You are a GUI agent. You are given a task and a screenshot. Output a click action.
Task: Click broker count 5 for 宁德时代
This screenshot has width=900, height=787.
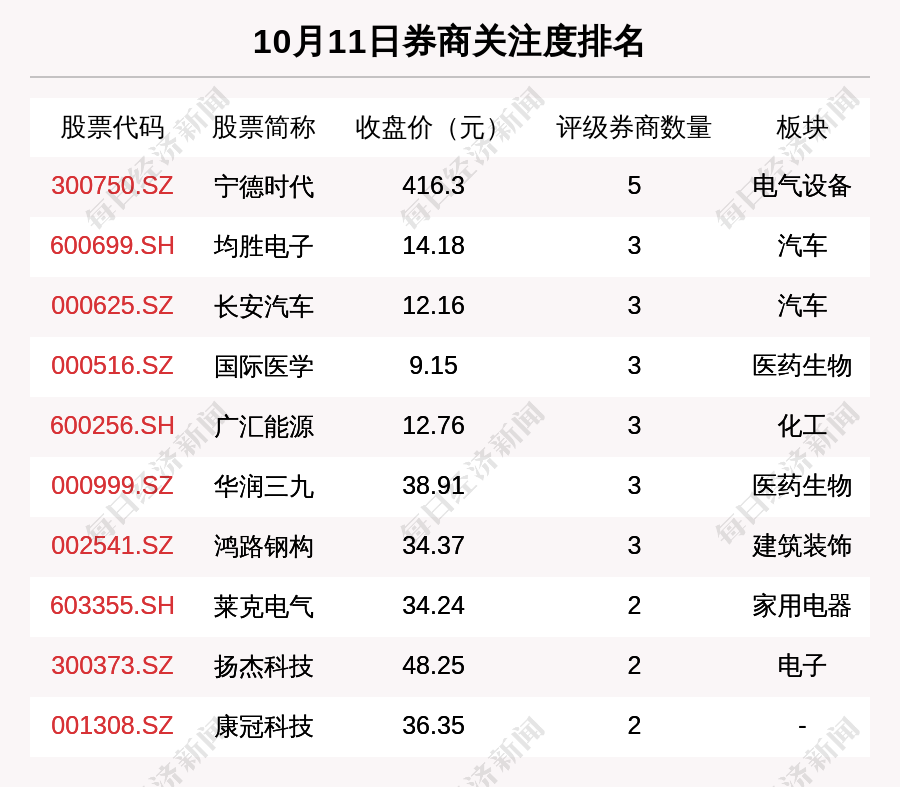[634, 186]
